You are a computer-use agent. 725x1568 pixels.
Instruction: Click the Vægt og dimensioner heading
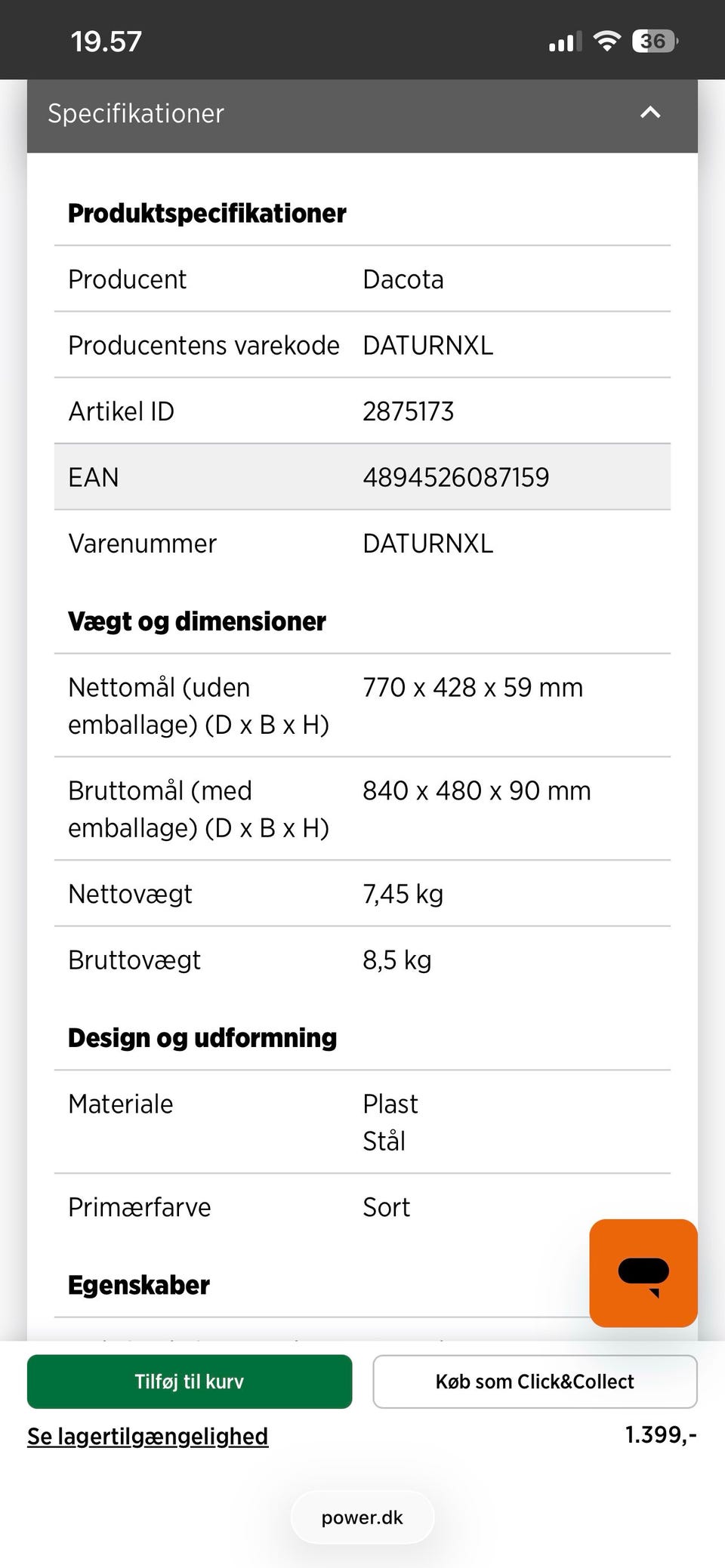tap(197, 621)
